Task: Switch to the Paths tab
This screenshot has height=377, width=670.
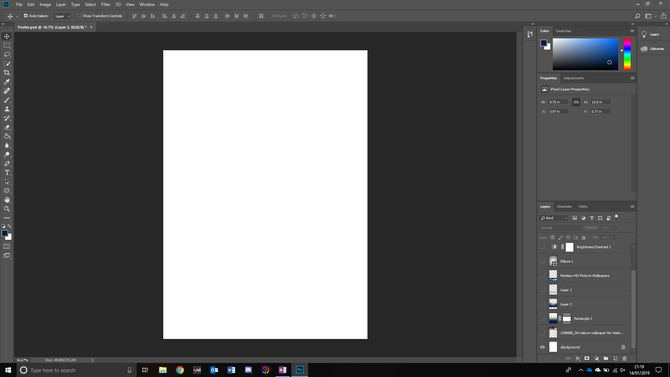Action: point(583,206)
